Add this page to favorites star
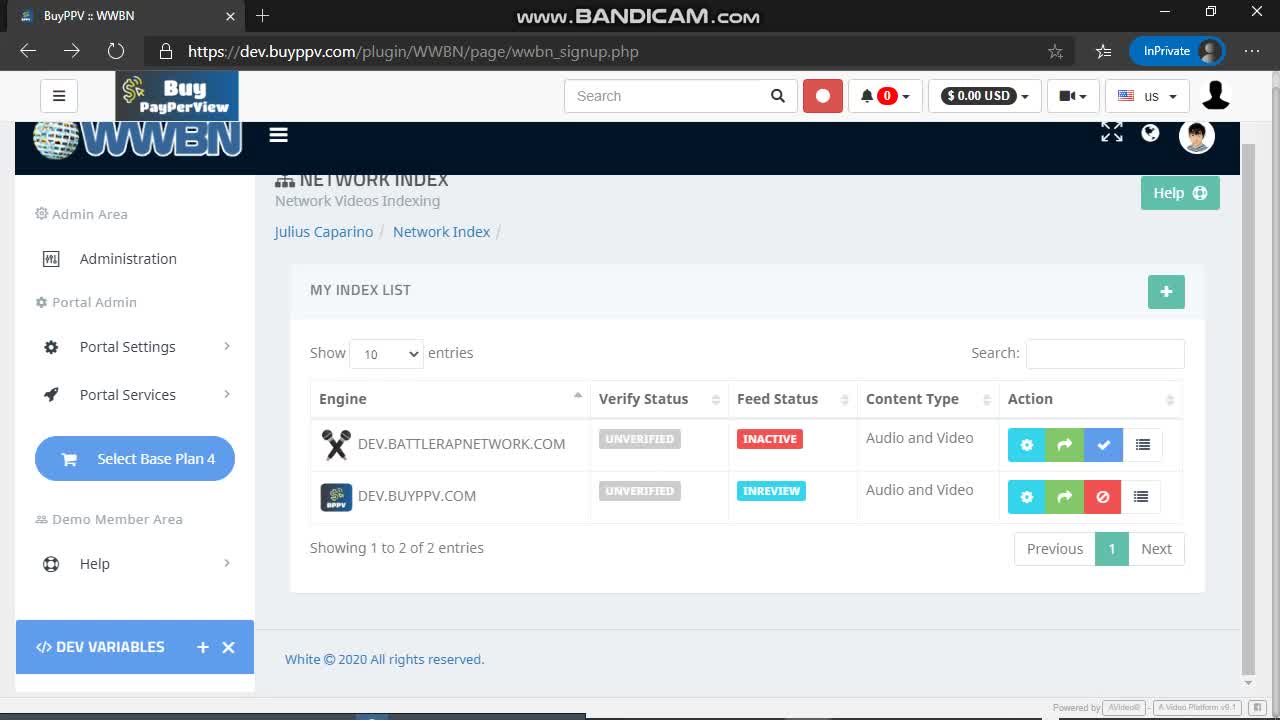This screenshot has height=720, width=1280. (x=1055, y=51)
